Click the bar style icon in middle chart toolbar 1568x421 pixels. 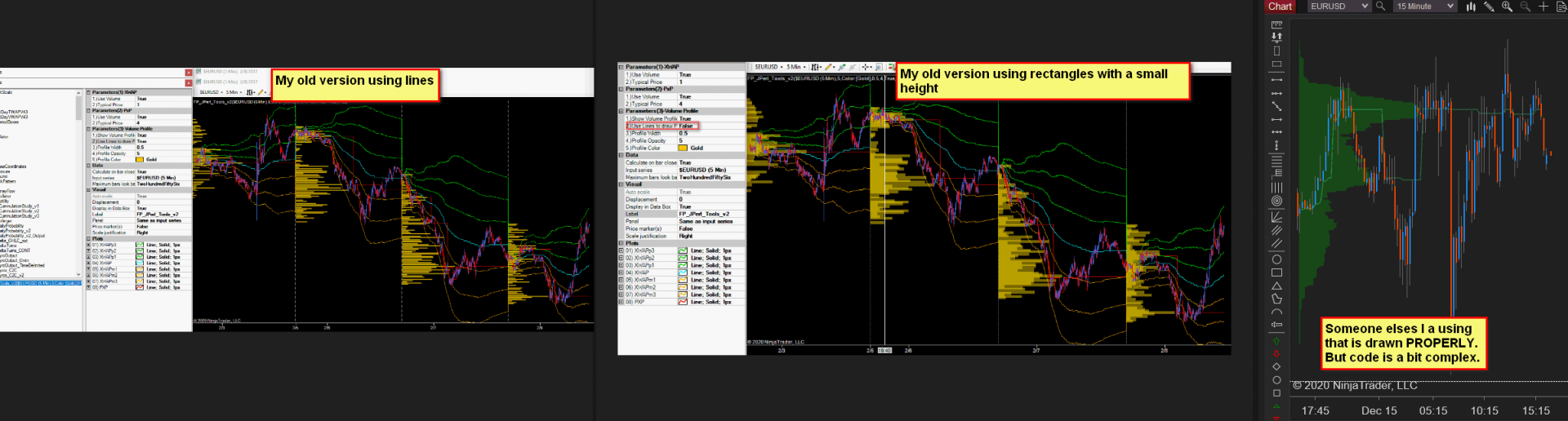815,67
